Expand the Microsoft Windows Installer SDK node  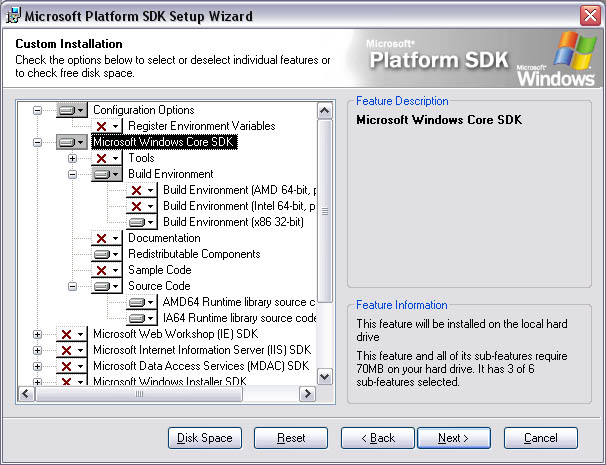coord(37,382)
